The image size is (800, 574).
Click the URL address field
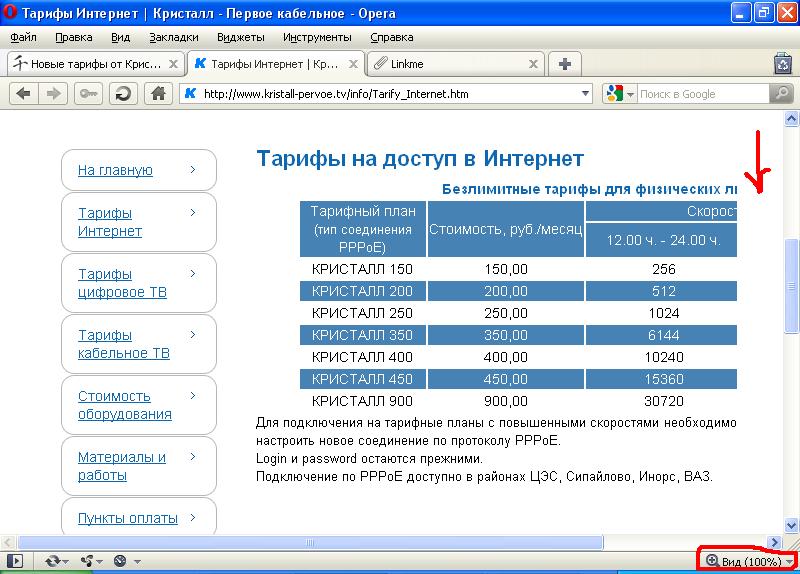click(x=387, y=94)
